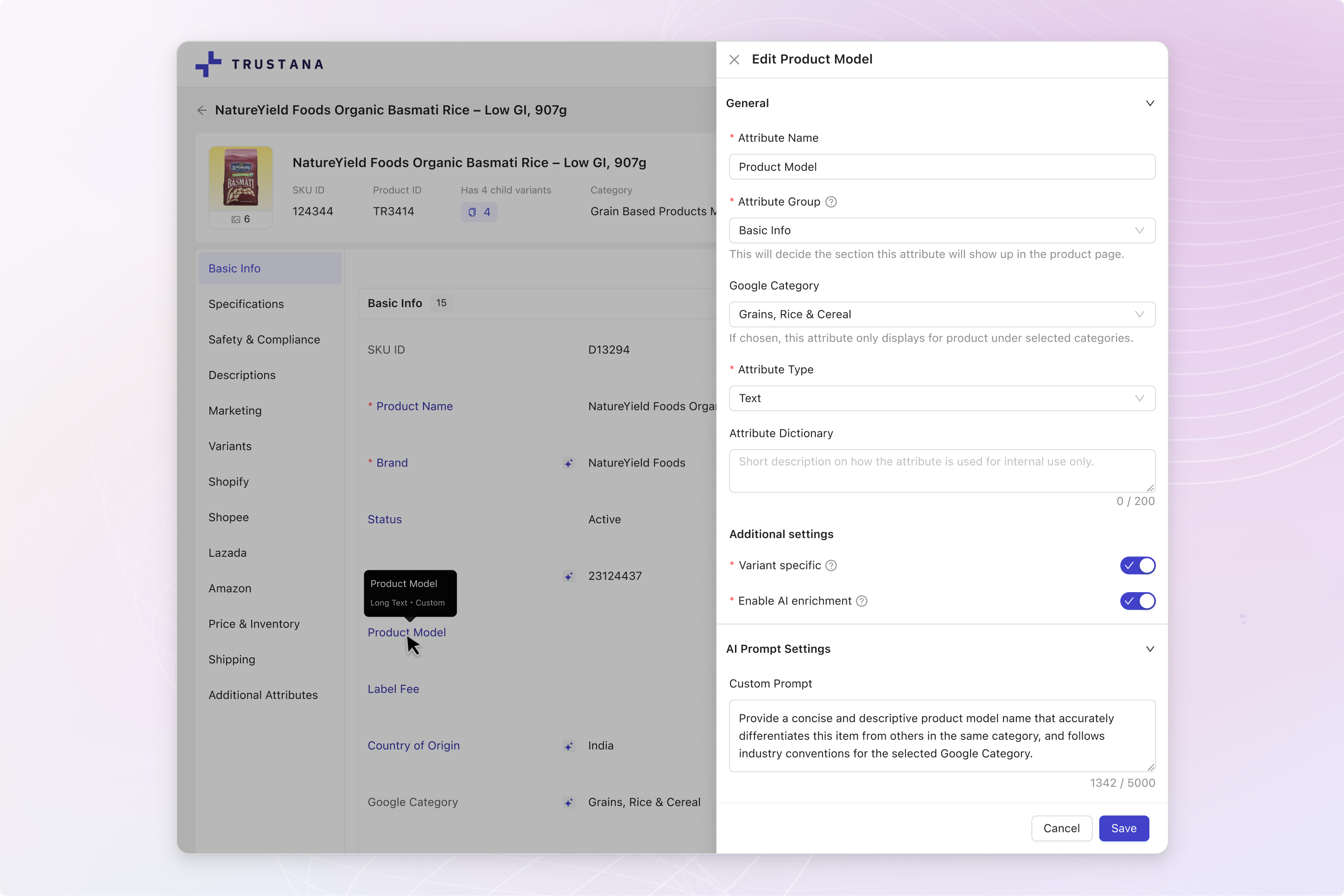
Task: Toggle the Variant specific switch
Action: (1137, 565)
